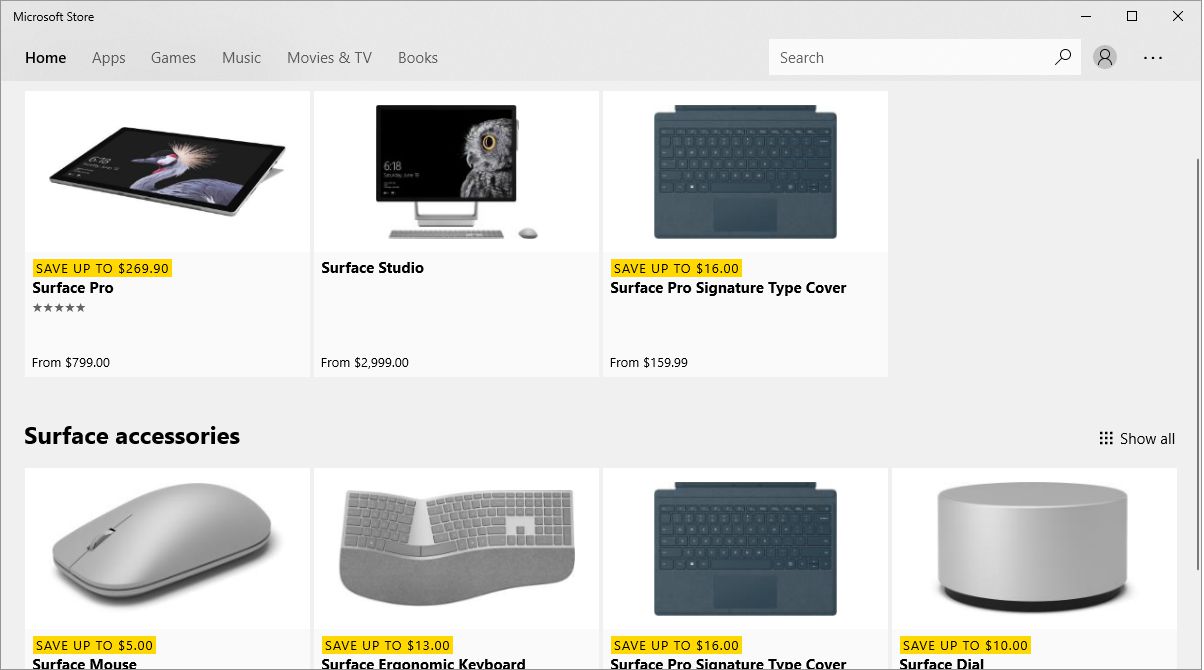Click the SAVE UP TO $13.00 badge

point(387,645)
